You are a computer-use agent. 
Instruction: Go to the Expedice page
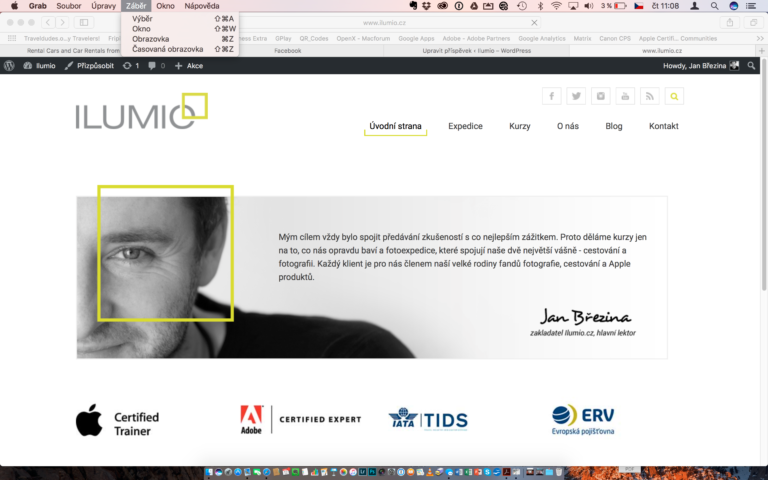pyautogui.click(x=465, y=126)
